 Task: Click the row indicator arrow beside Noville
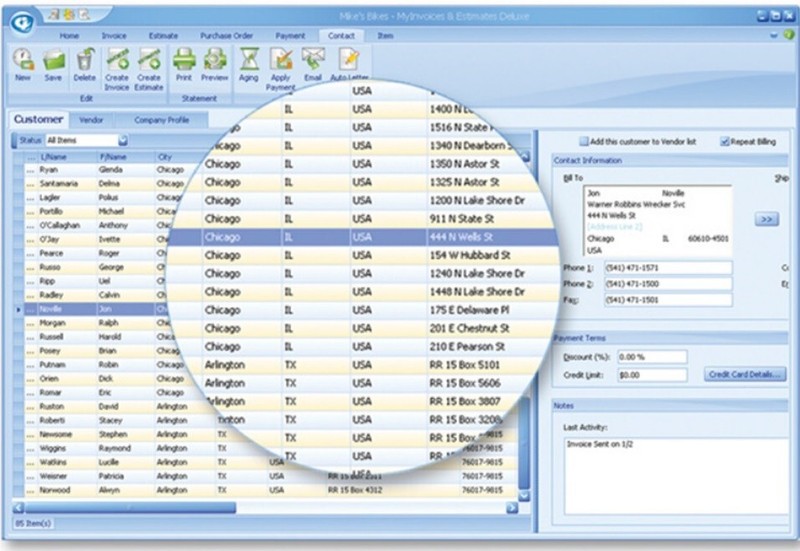[x=19, y=309]
